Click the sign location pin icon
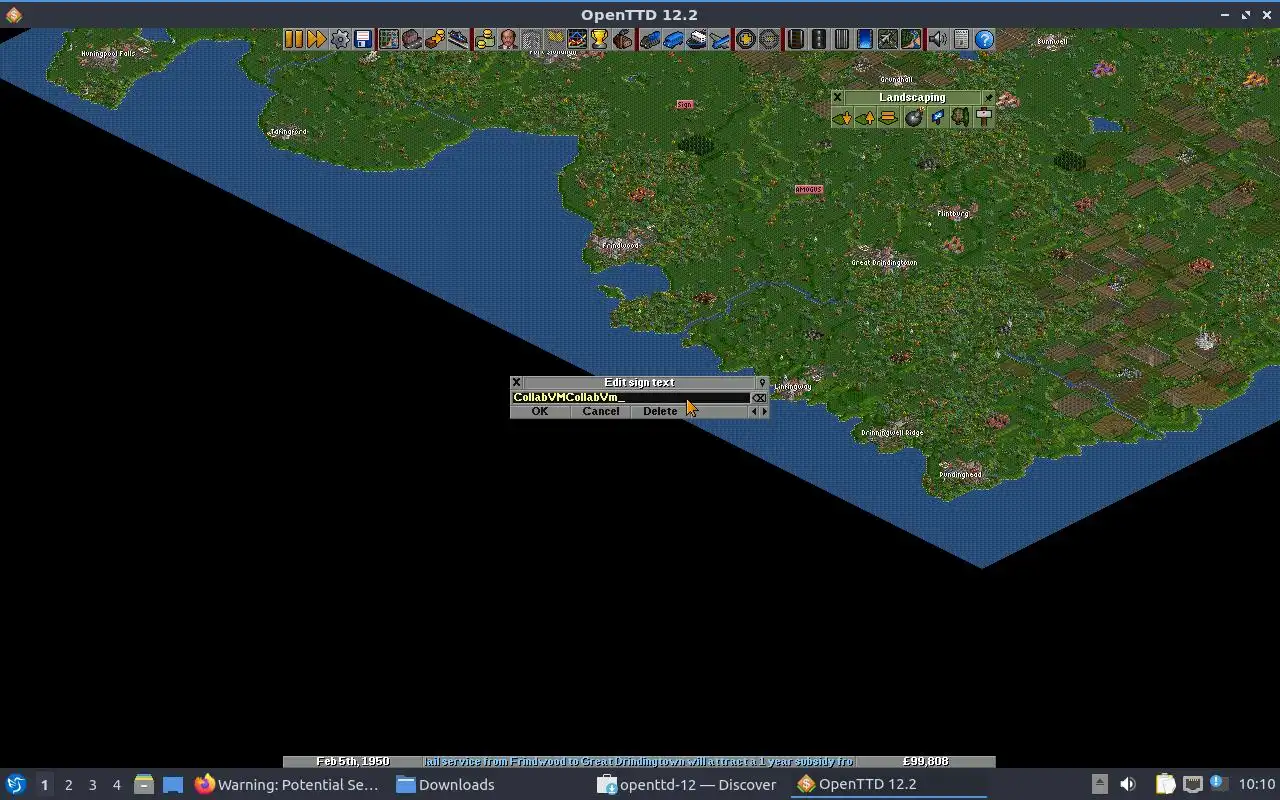The image size is (1280, 800). click(762, 382)
